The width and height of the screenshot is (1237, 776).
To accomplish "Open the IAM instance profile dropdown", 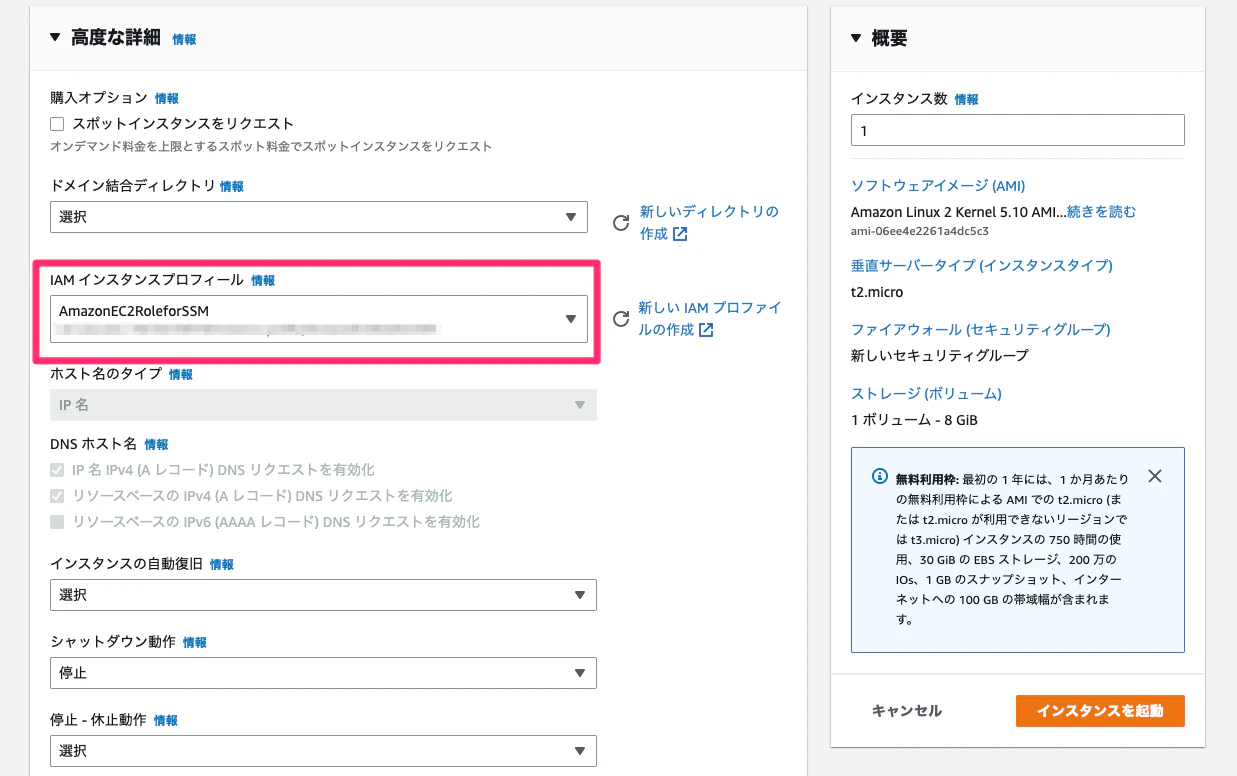I will click(x=319, y=318).
